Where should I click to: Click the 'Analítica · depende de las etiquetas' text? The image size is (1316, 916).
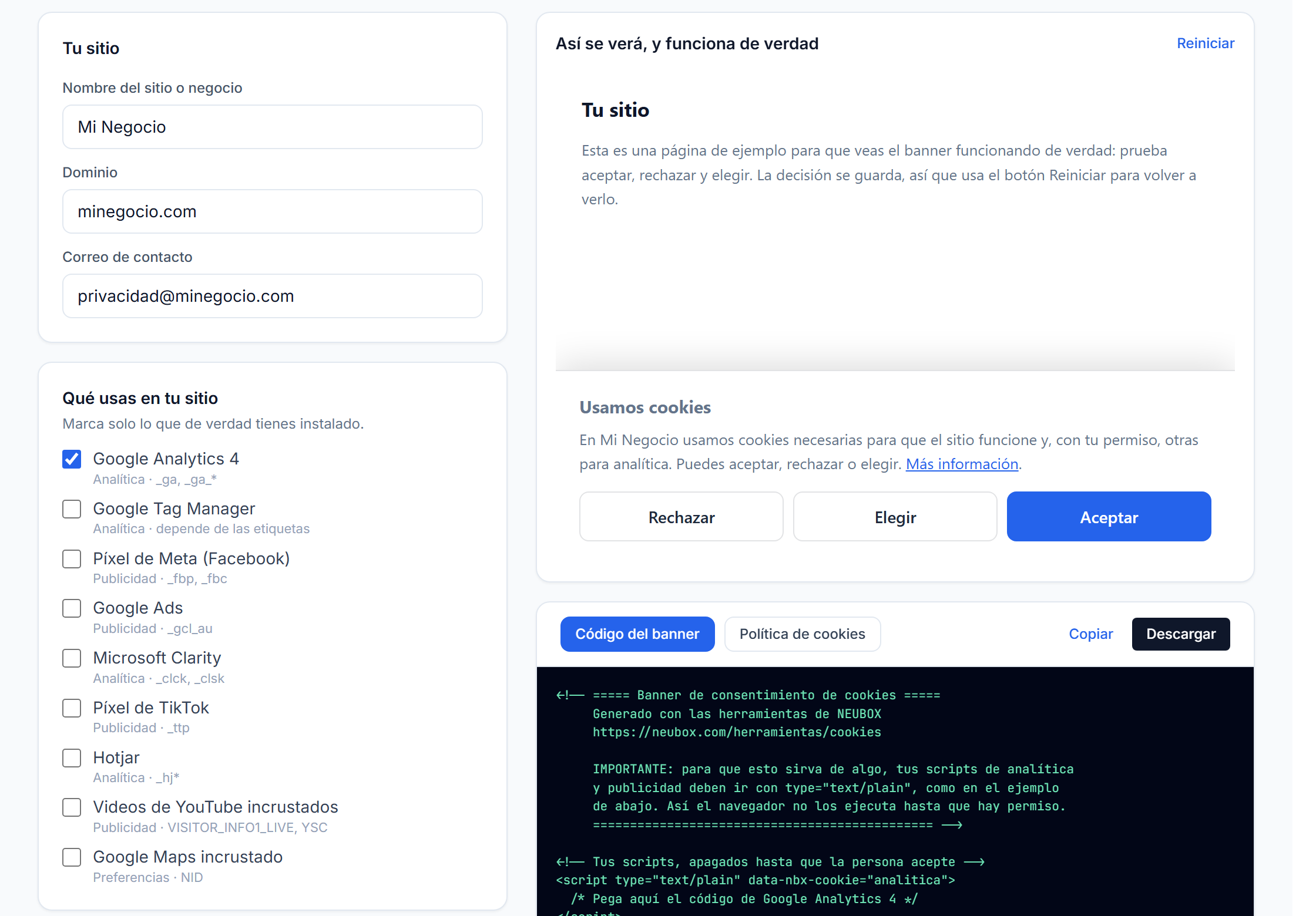[201, 528]
